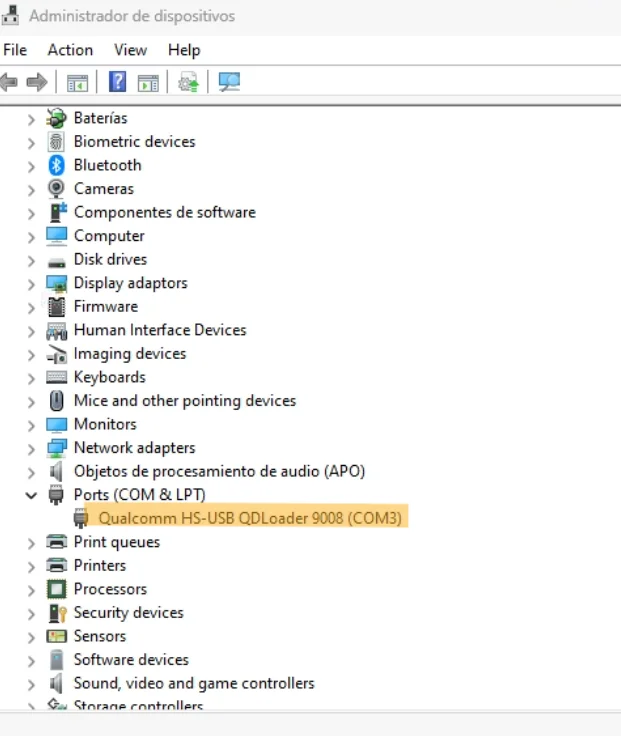Select the Cameras label

104,189
